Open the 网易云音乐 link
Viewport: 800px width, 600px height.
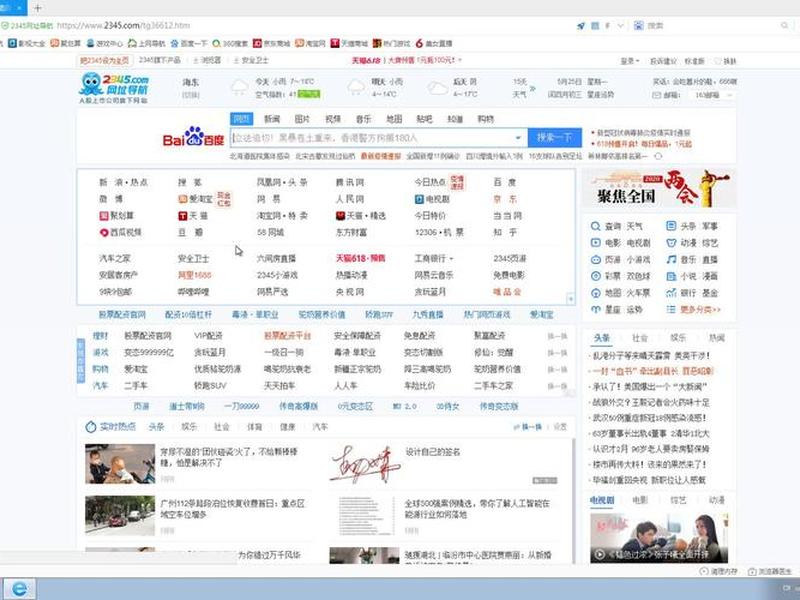coord(434,275)
